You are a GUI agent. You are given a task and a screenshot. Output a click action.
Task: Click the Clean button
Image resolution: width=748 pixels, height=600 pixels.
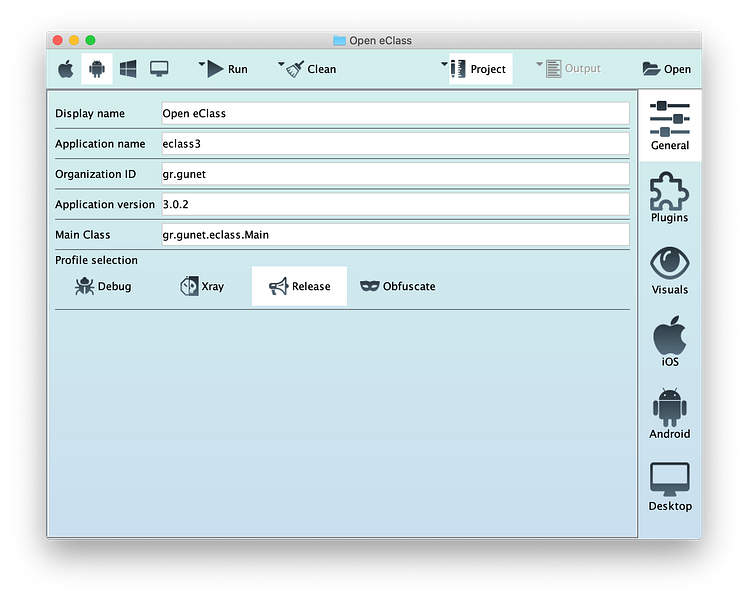point(312,69)
